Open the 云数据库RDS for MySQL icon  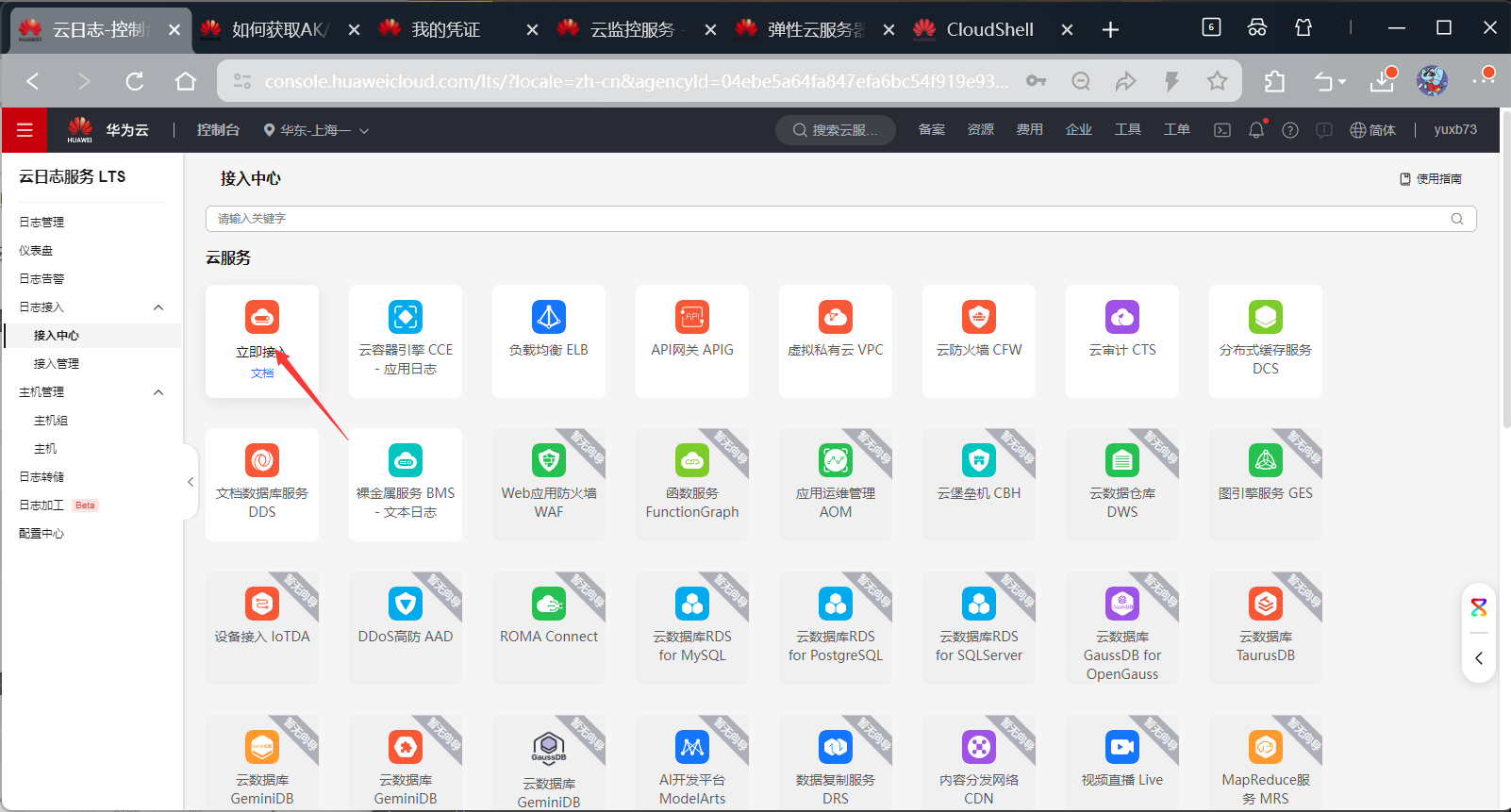[x=692, y=604]
